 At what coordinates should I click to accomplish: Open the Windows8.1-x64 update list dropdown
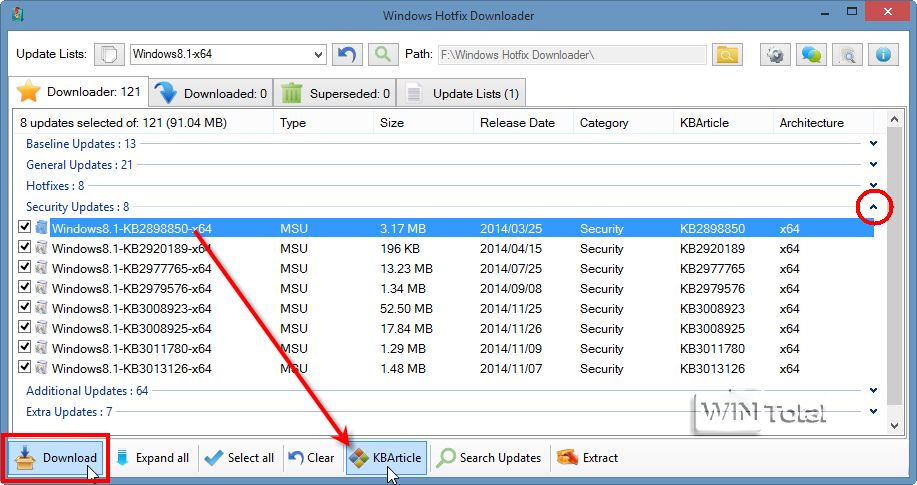318,55
